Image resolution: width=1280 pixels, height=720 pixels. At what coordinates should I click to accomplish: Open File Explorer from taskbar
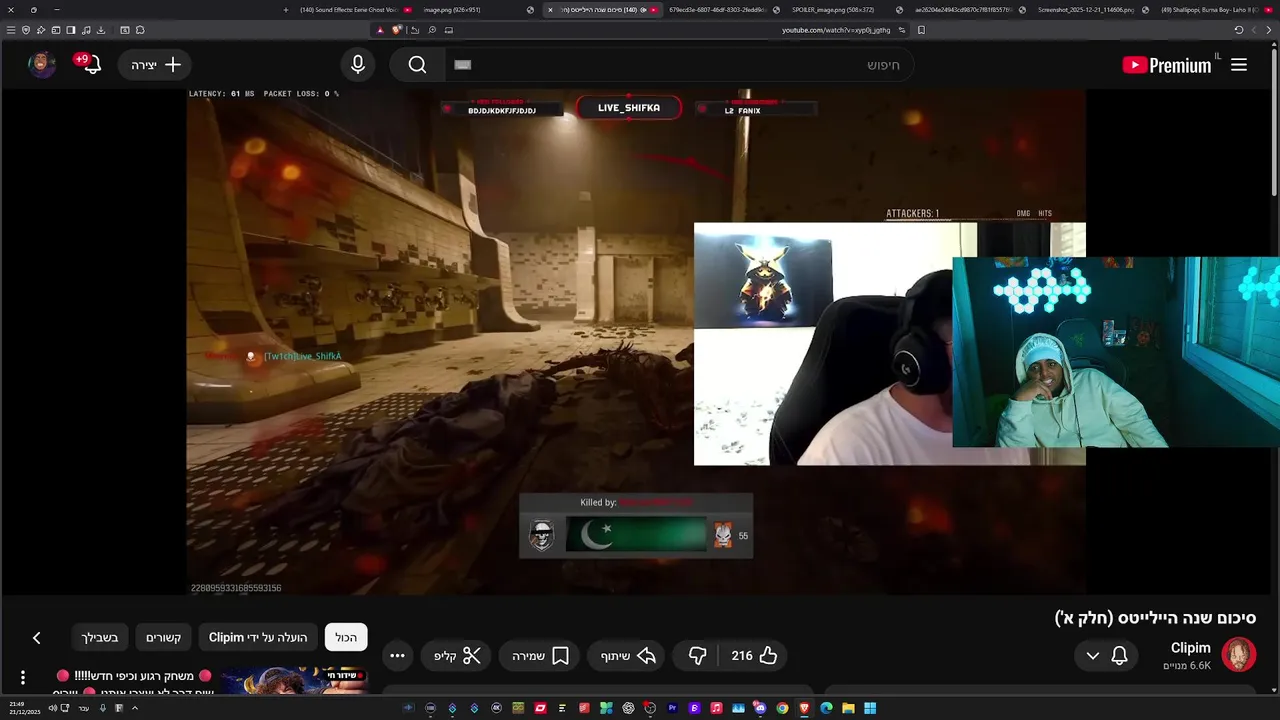[848, 708]
